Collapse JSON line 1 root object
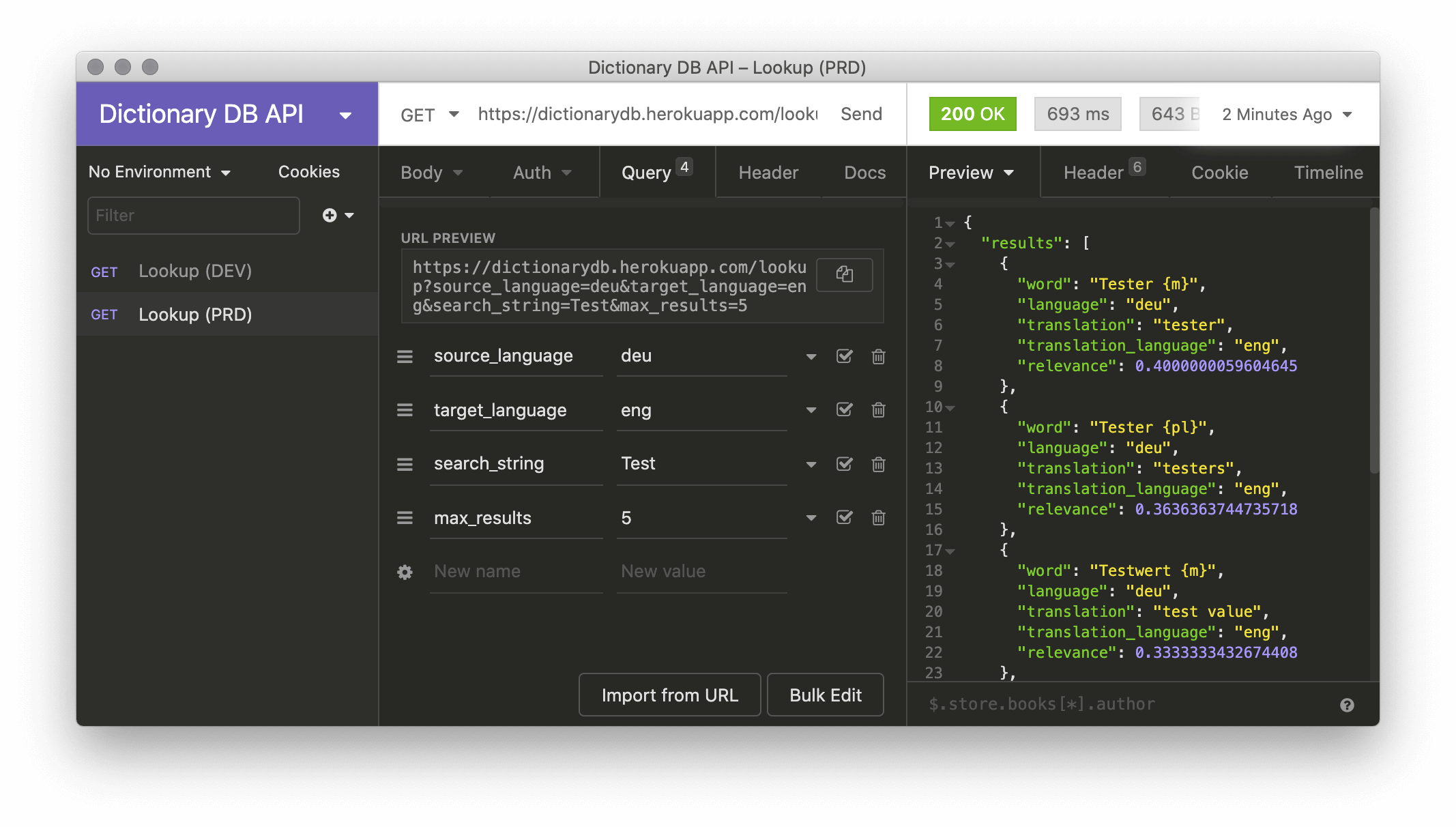Viewport: 1456px width, 827px height. [950, 223]
